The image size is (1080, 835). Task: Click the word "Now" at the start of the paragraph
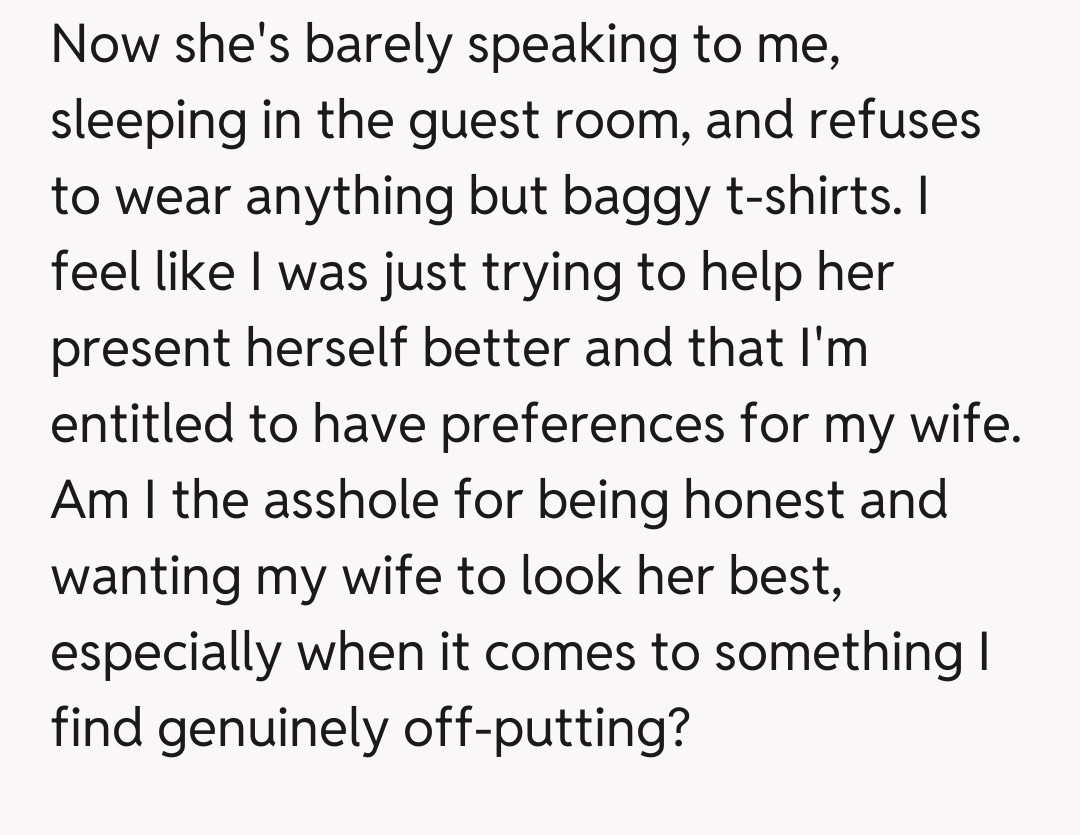(x=103, y=46)
